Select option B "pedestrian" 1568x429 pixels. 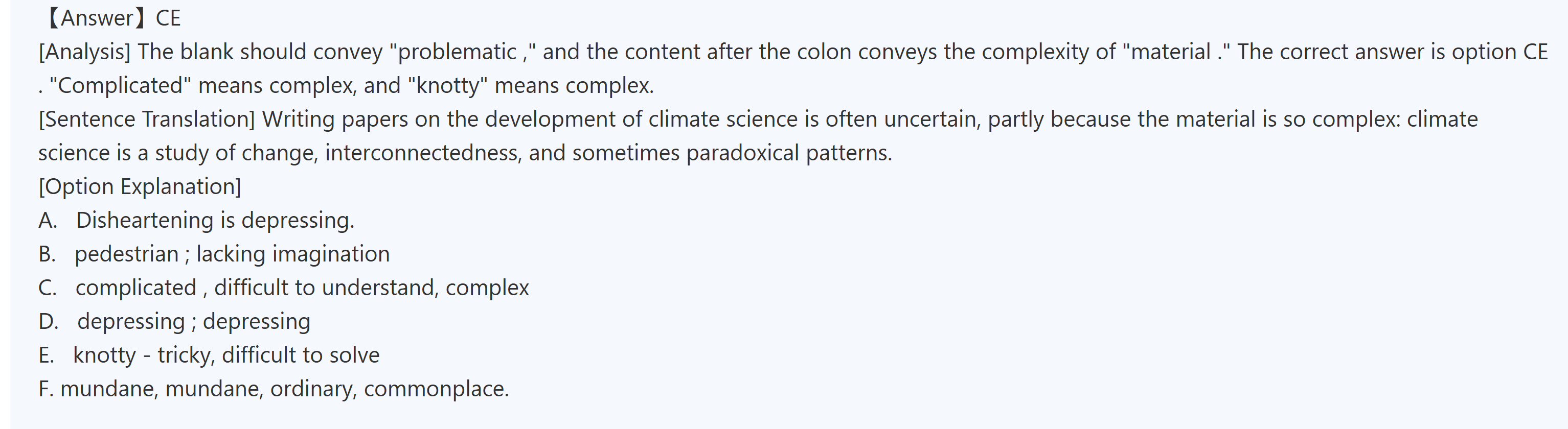click(127, 254)
